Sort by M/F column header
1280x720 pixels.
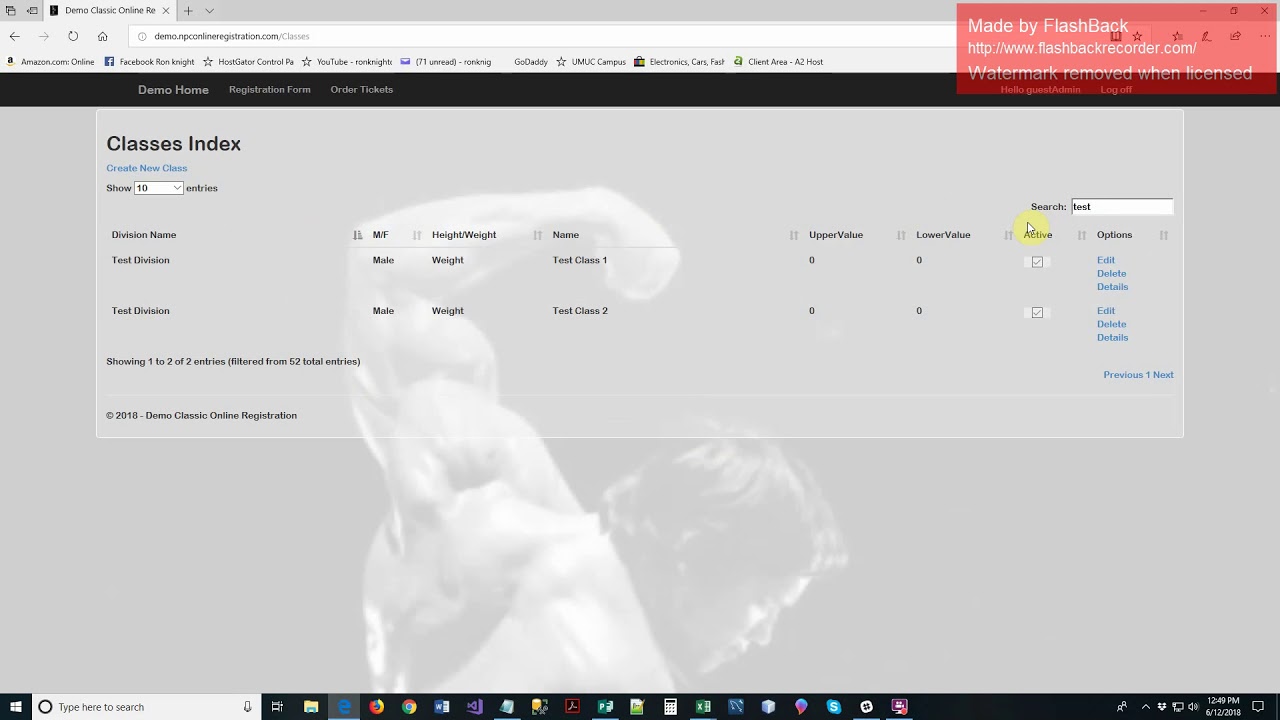(396, 235)
